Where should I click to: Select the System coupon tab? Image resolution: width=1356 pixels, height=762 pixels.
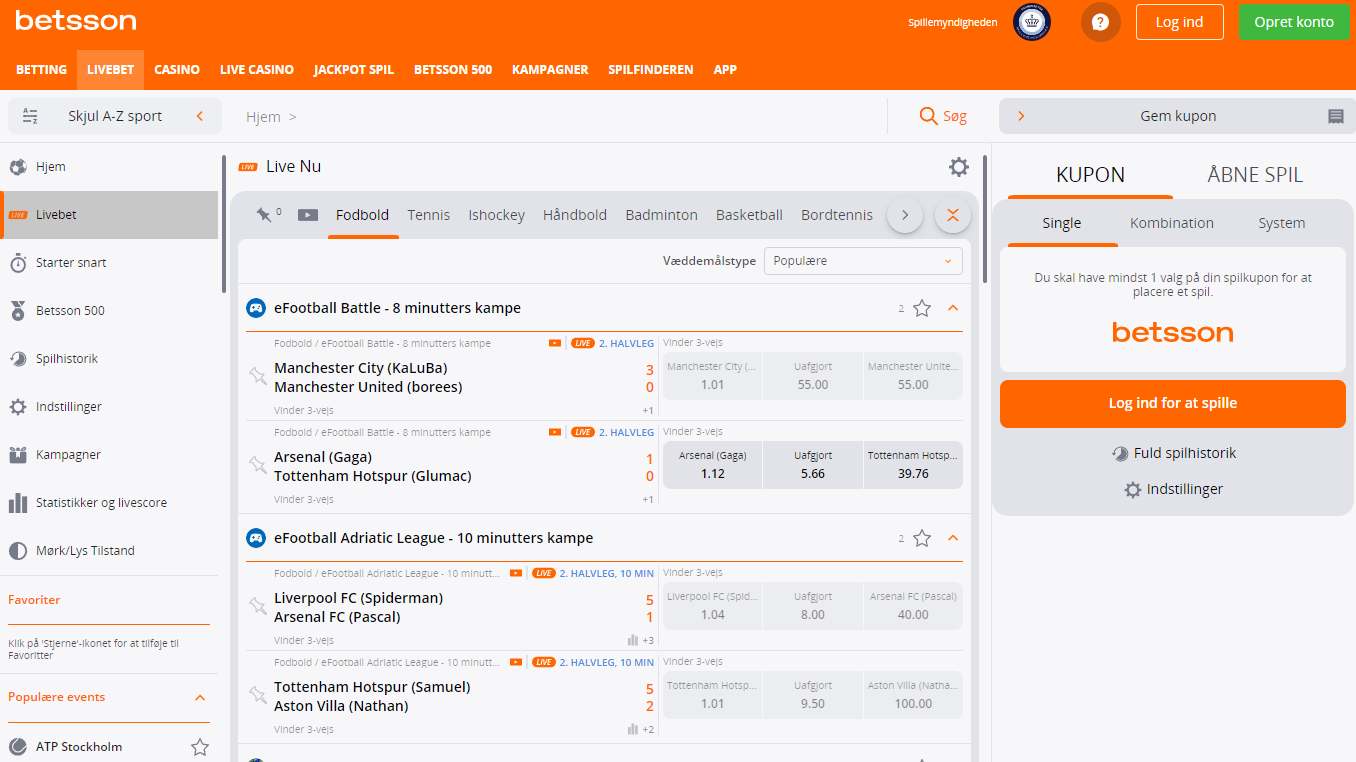pos(1282,223)
